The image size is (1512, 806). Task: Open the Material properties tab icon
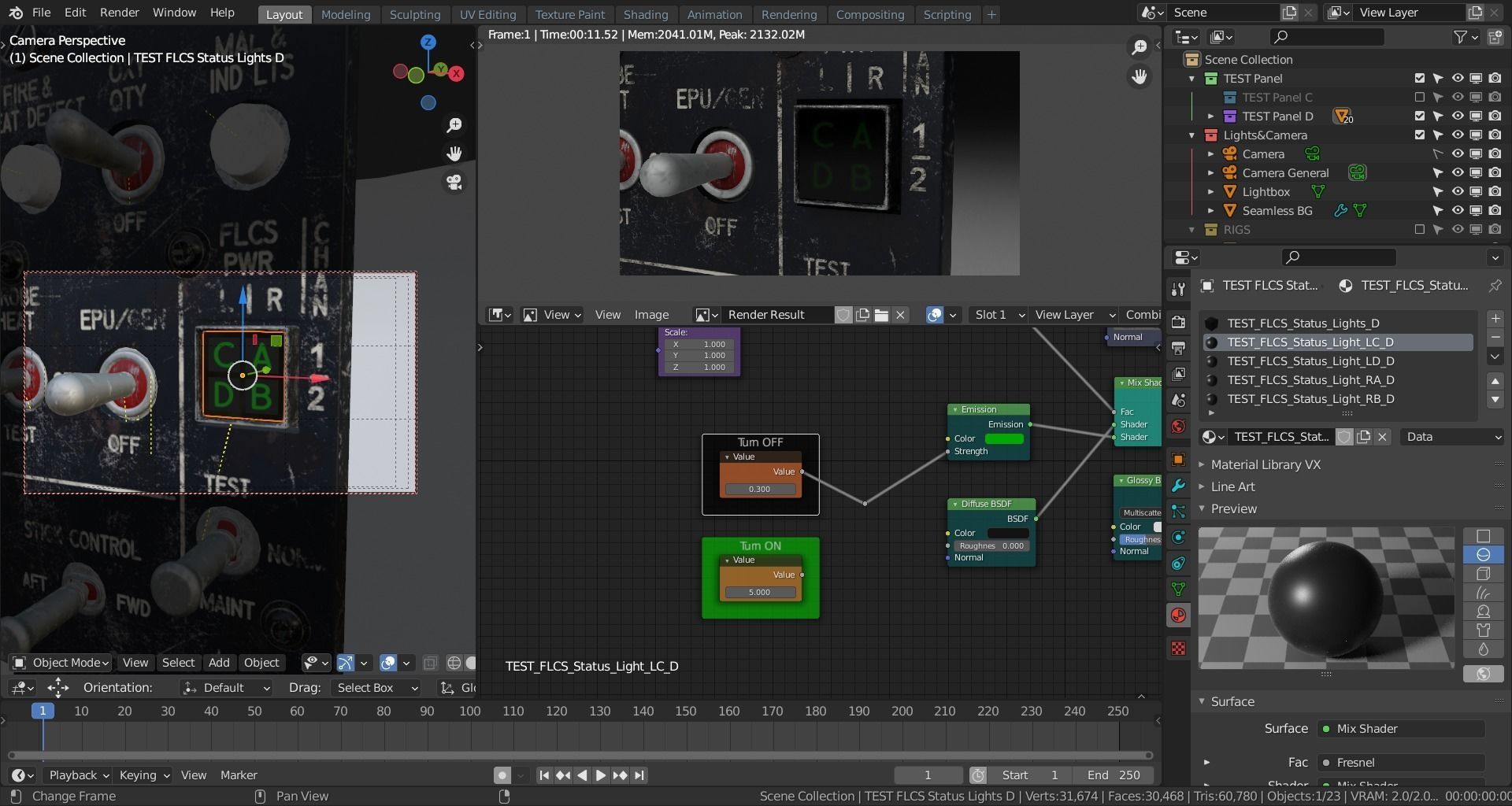tap(1178, 615)
